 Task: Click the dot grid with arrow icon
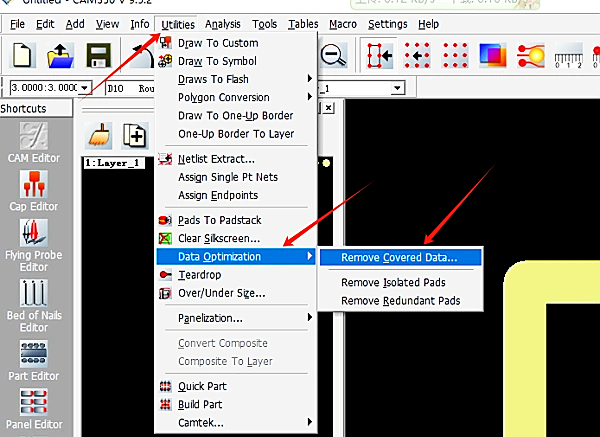click(417, 56)
